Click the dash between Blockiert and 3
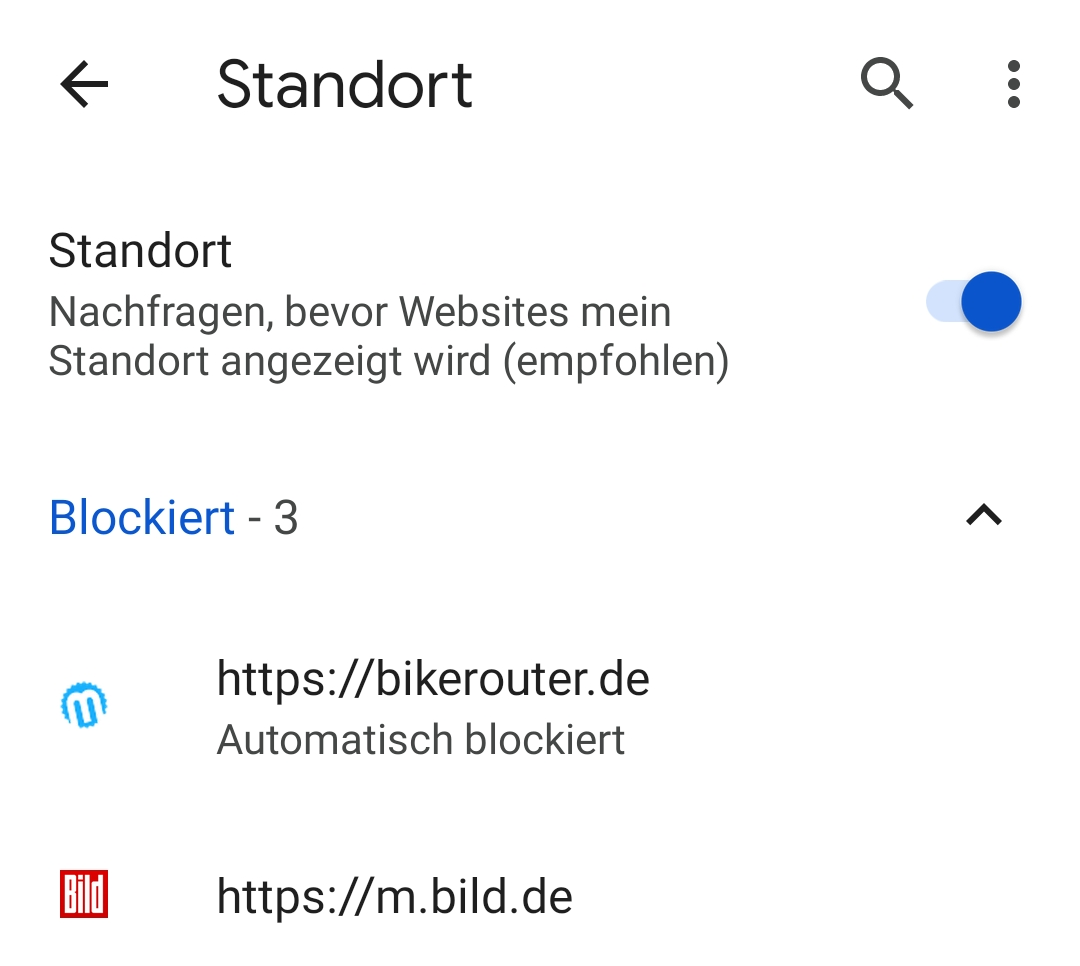The height and width of the screenshot is (966, 1080). pyautogui.click(x=255, y=520)
